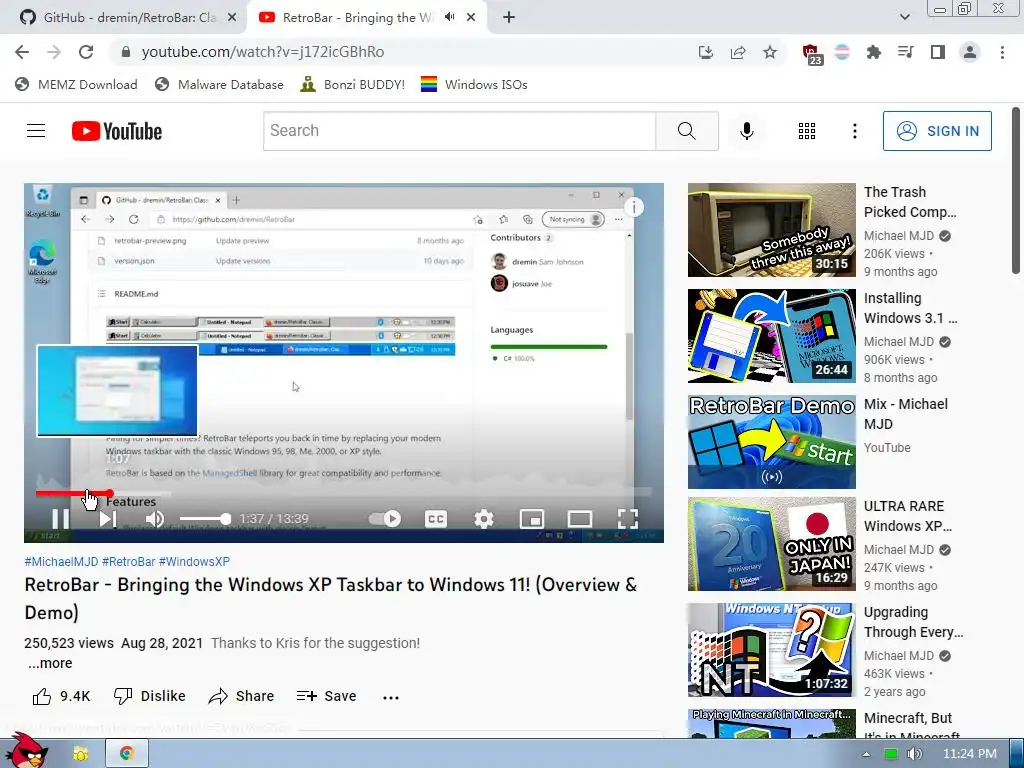Open the video info card icon
This screenshot has width=1024, height=768.
(634, 207)
